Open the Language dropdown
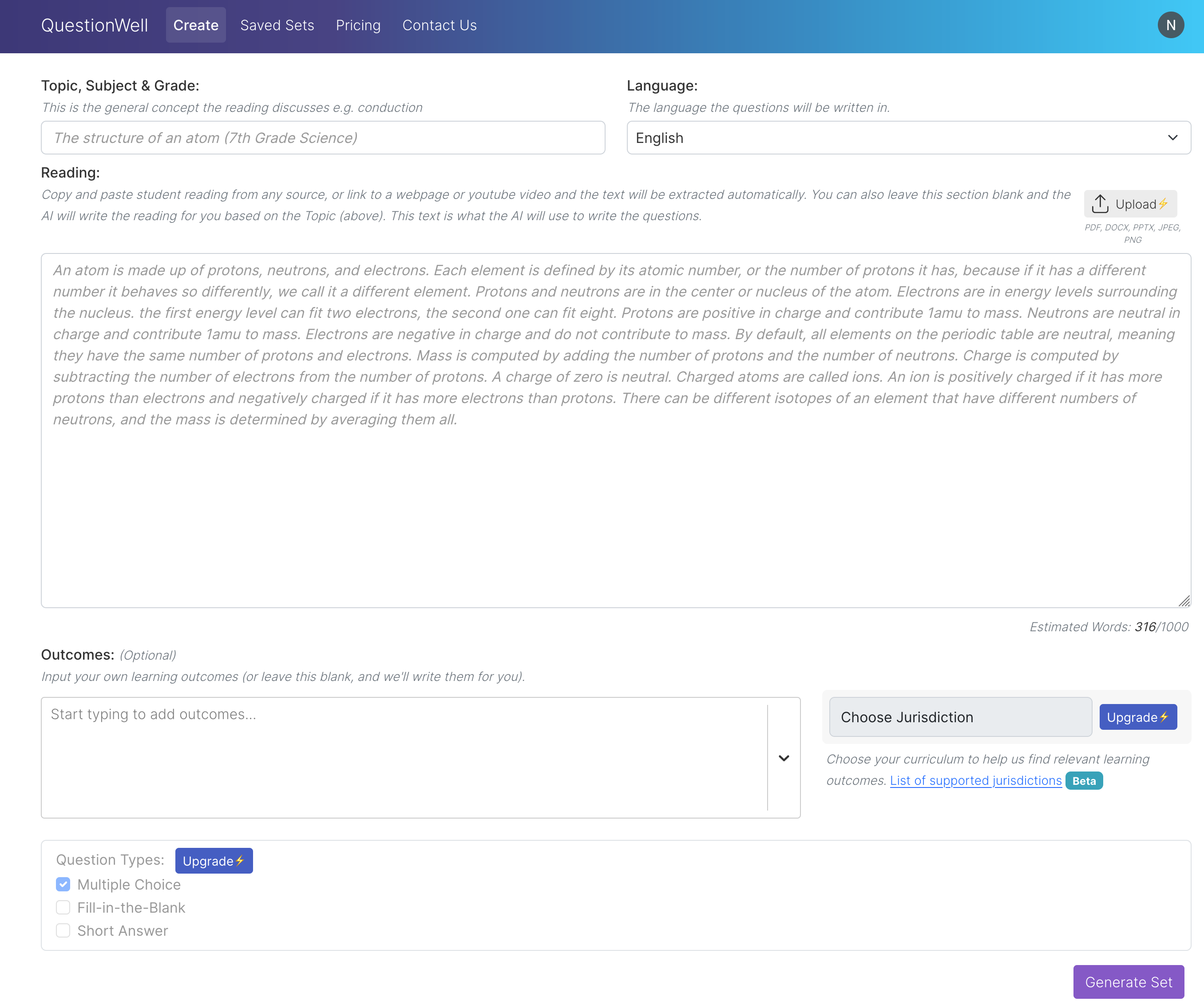 (x=908, y=138)
